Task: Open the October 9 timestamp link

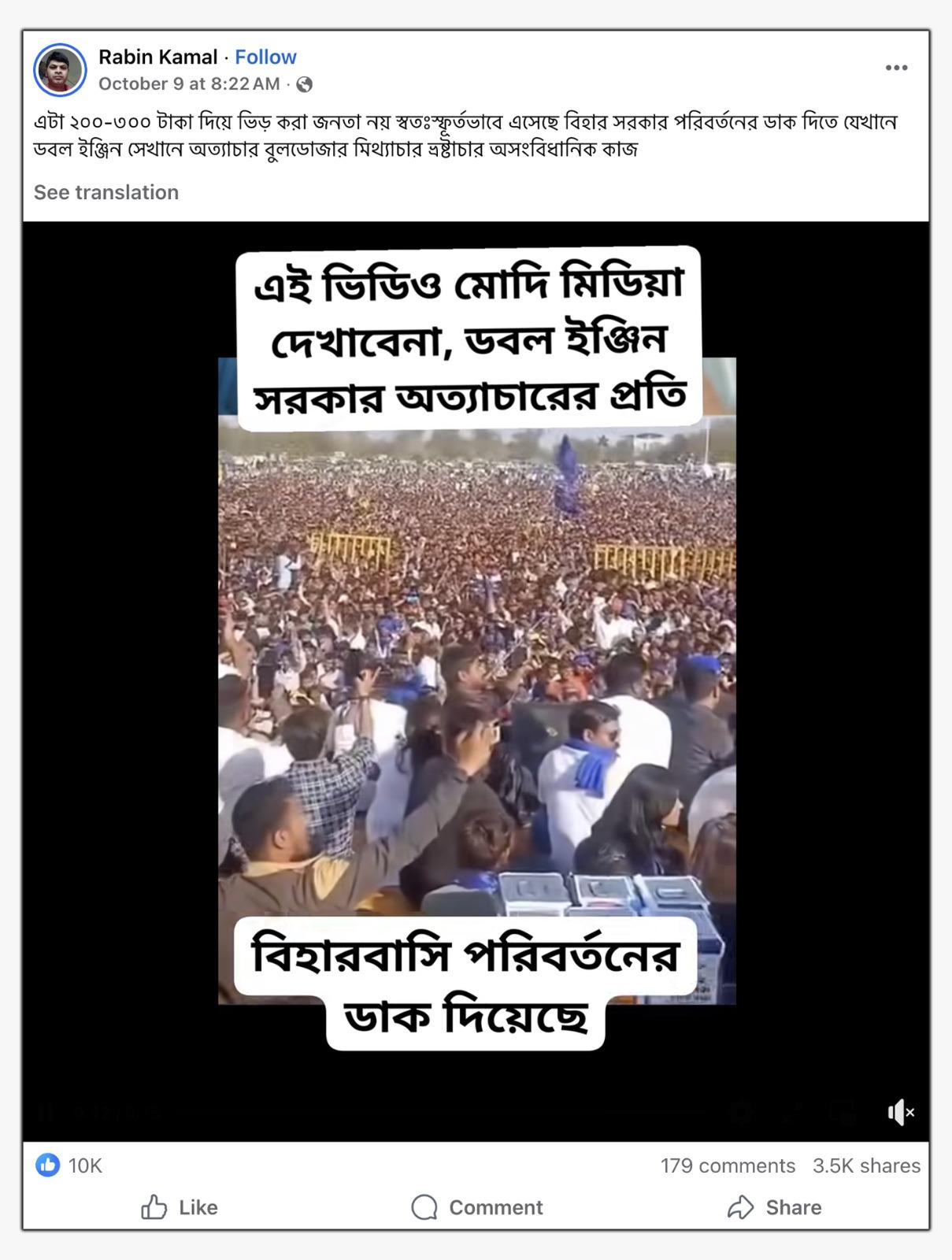Action: click(x=189, y=83)
